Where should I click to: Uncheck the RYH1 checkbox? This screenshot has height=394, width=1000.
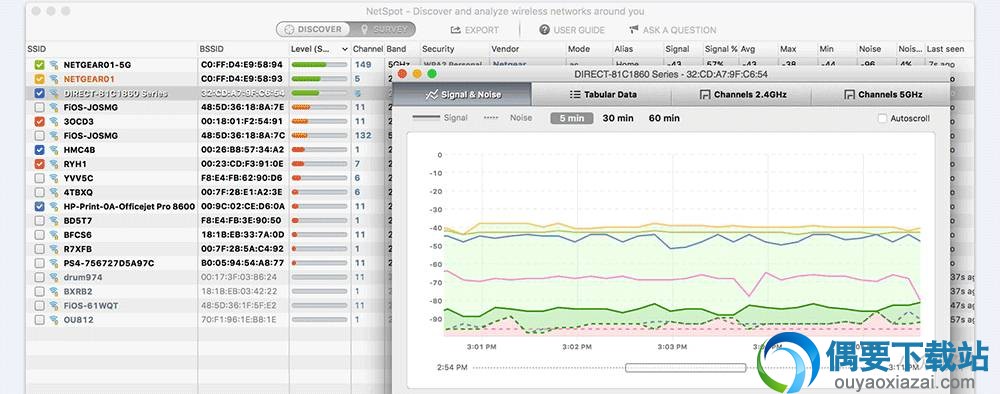click(40, 164)
